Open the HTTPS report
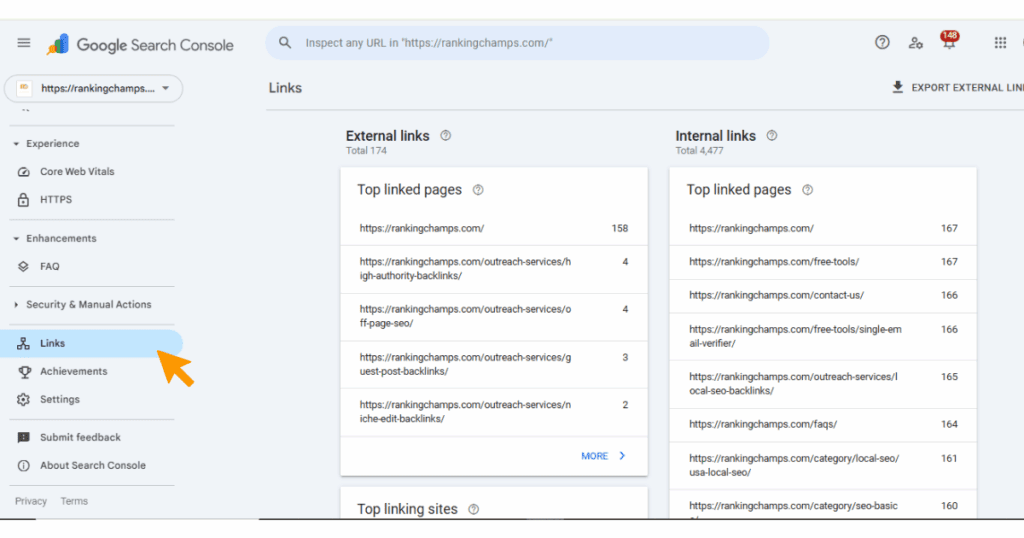This screenshot has width=1024, height=538. pos(56,200)
